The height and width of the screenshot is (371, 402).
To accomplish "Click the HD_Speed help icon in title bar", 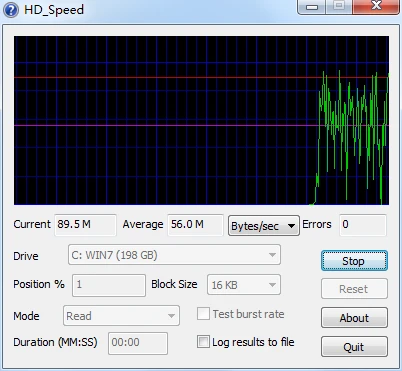I will (x=11, y=10).
